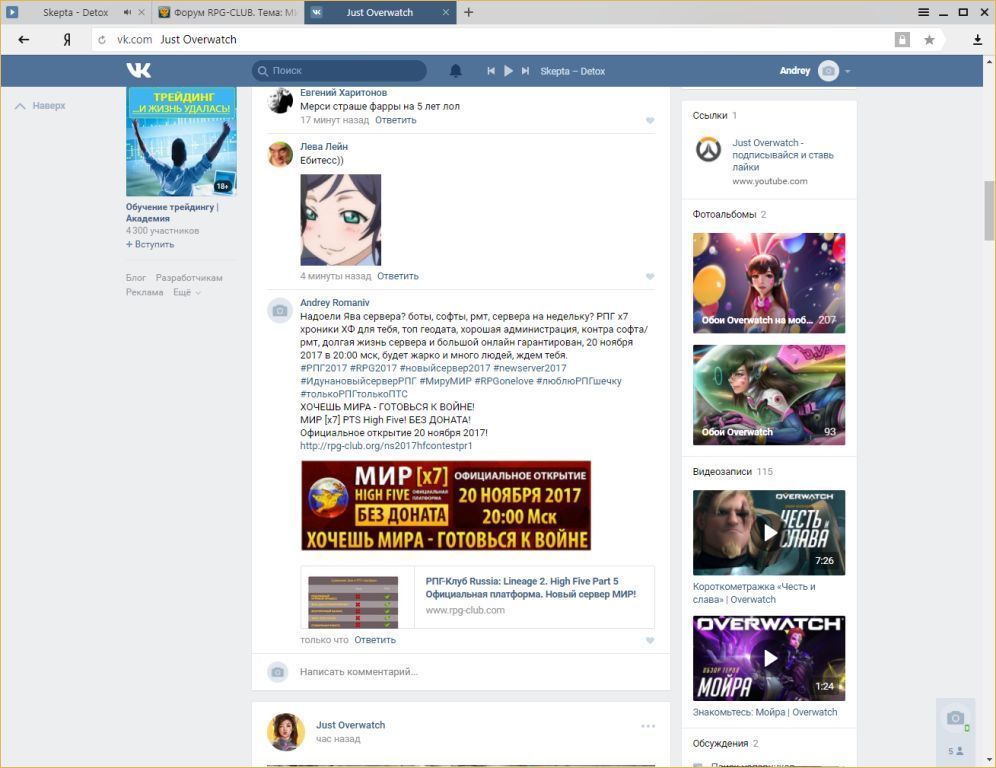Open Ссылки section header

(x=710, y=116)
